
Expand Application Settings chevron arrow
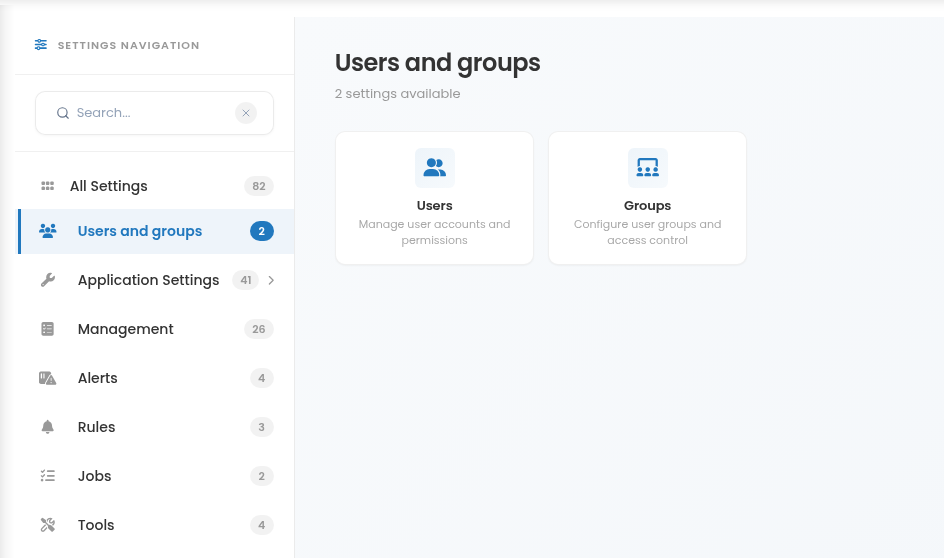pos(271,280)
